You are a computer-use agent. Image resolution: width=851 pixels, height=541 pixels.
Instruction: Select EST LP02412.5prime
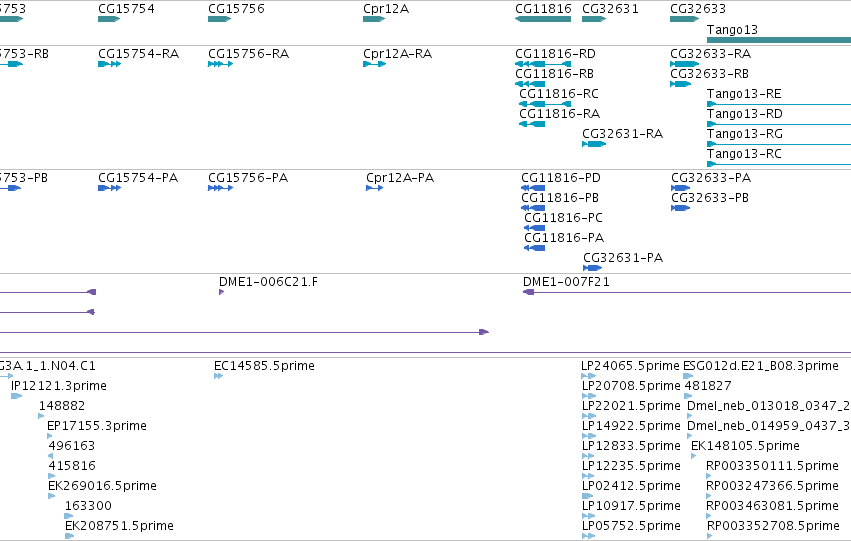tap(631, 486)
